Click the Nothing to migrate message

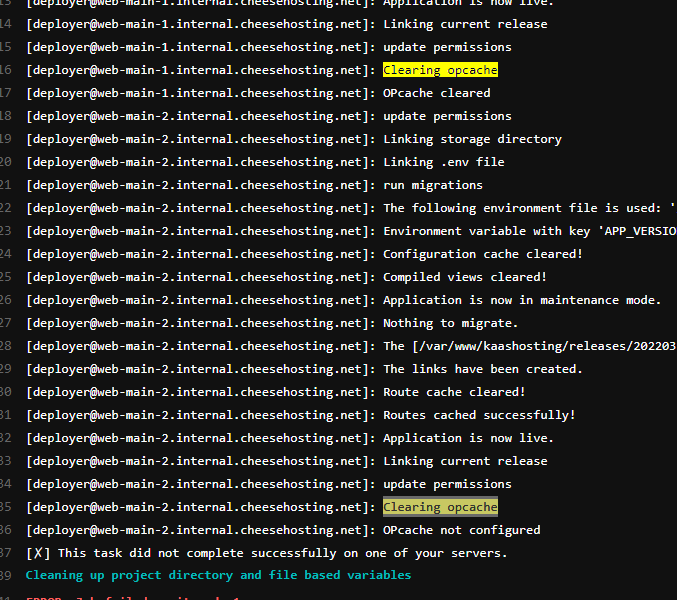point(450,323)
